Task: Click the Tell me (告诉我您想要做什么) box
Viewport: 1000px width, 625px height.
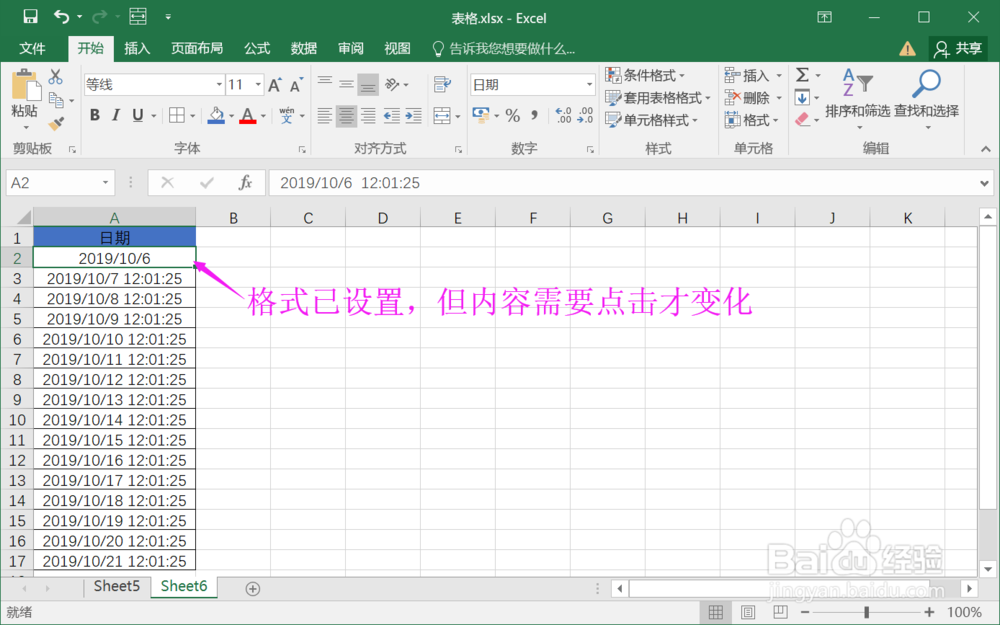Action: [x=504, y=48]
